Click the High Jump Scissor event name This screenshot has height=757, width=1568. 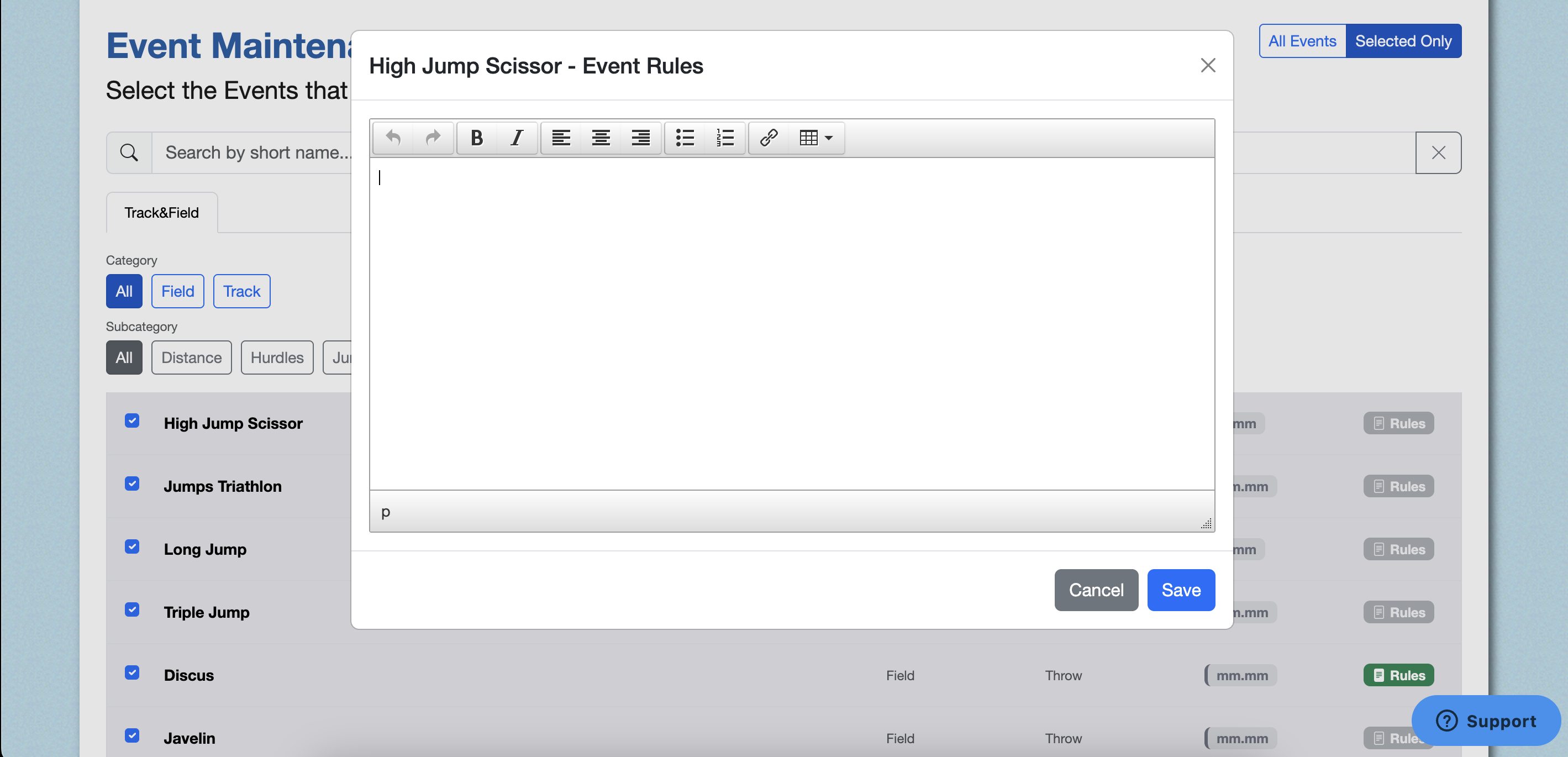(x=233, y=423)
